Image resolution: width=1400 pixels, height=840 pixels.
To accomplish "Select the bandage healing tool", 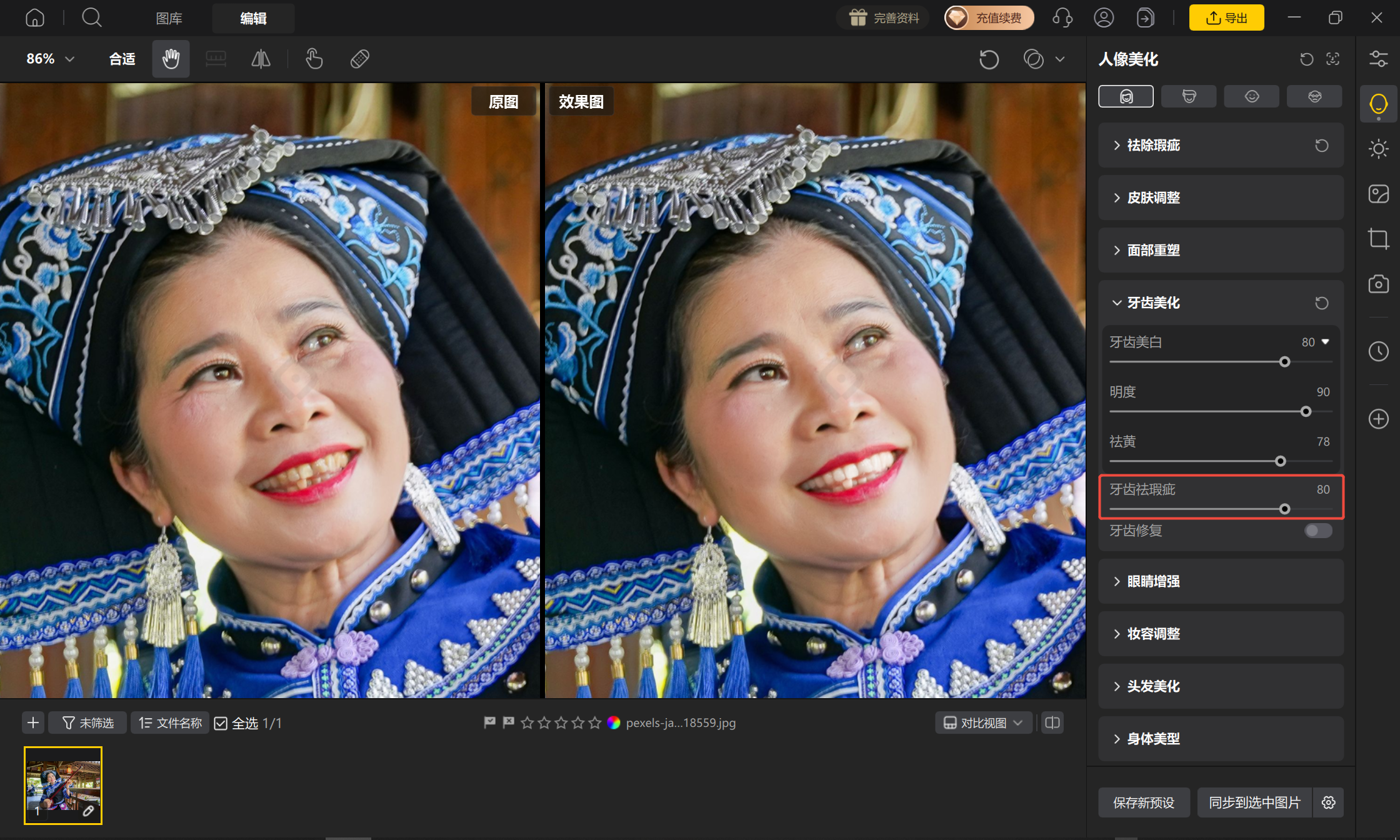I will click(x=360, y=59).
